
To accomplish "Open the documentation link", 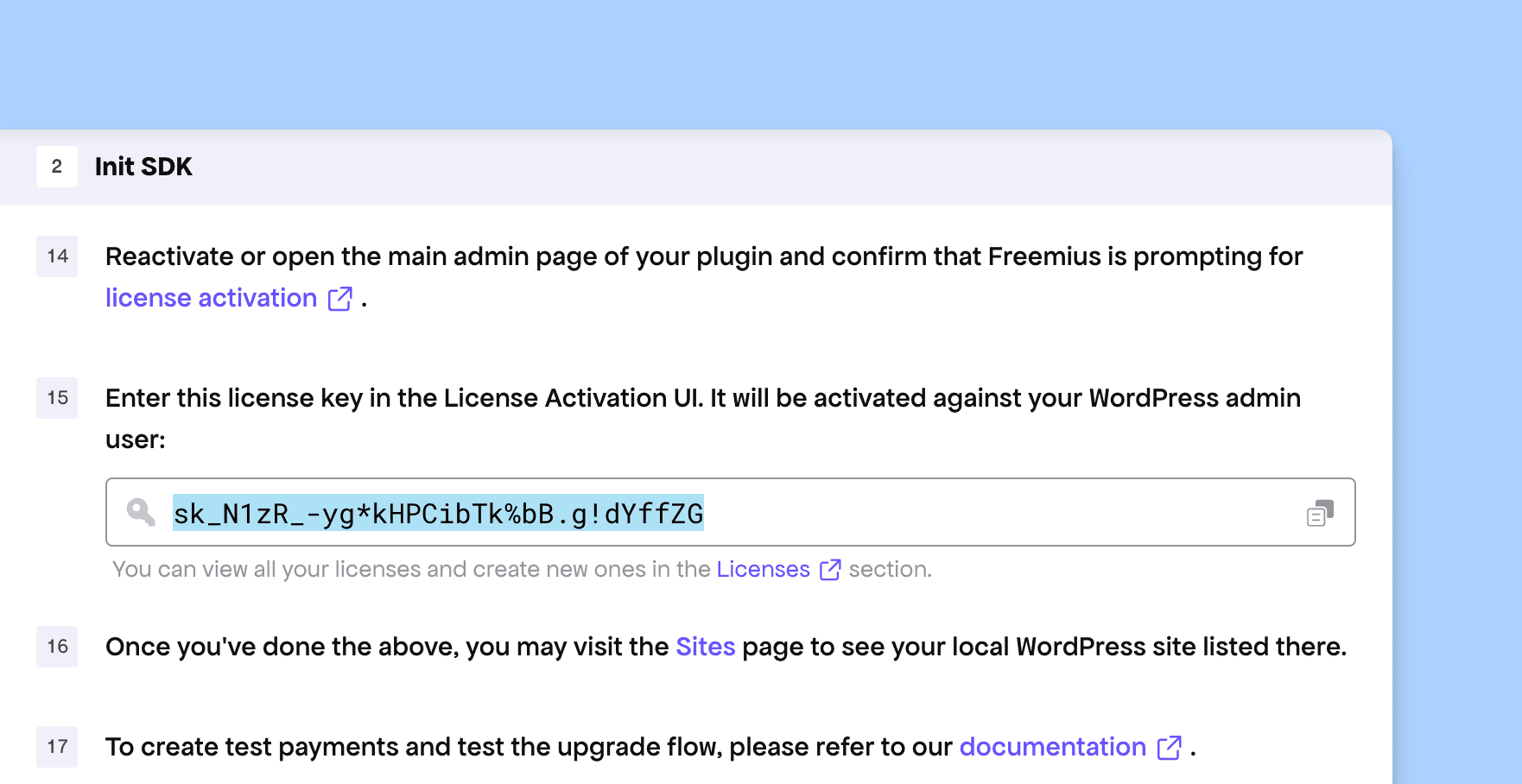I will (1052, 747).
